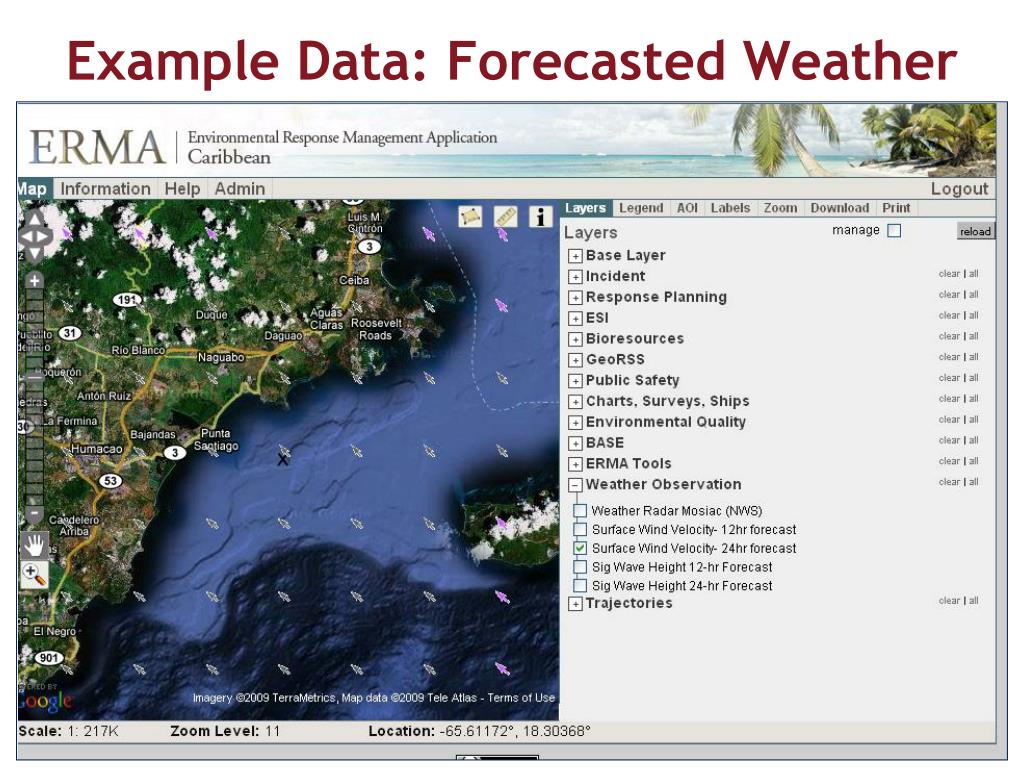Expand the Trajectories group
Screen dimensions: 1024x768
tap(575, 604)
